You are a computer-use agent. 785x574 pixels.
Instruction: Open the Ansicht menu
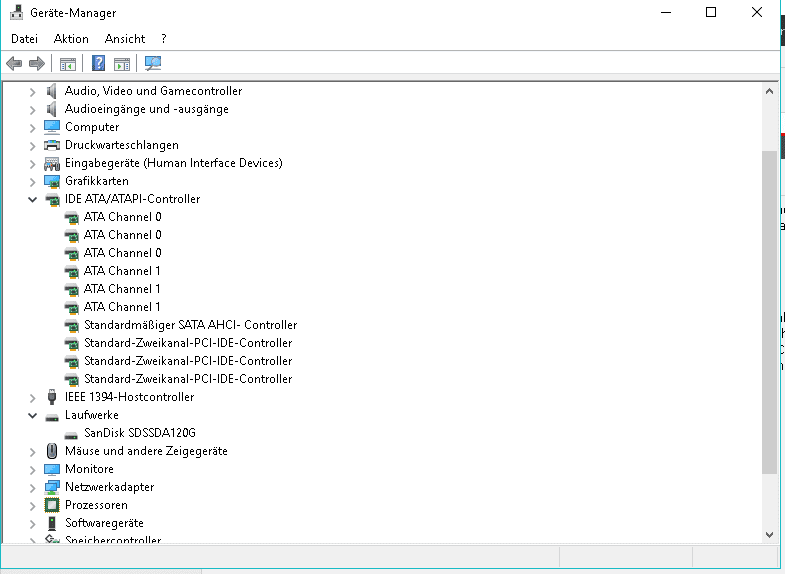click(125, 39)
